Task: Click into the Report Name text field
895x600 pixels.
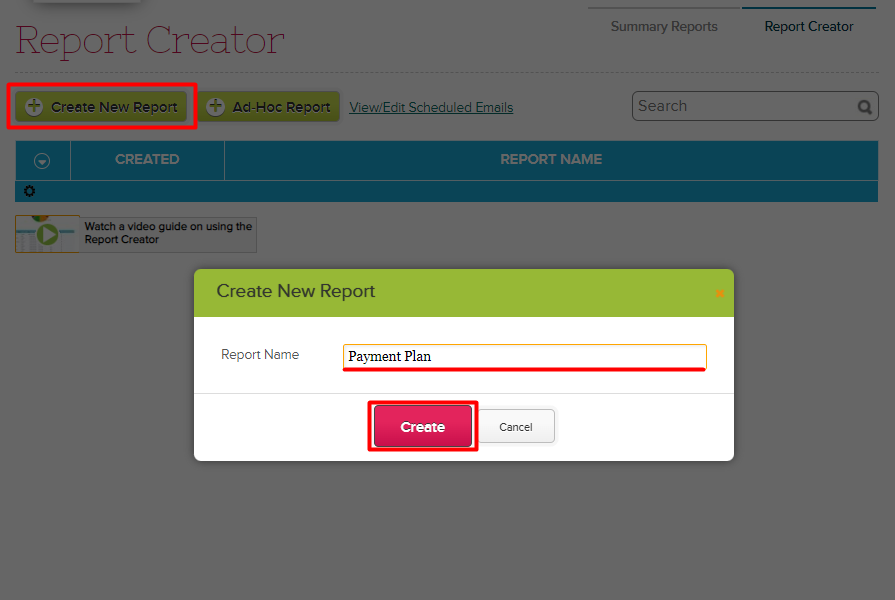Action: coord(524,356)
